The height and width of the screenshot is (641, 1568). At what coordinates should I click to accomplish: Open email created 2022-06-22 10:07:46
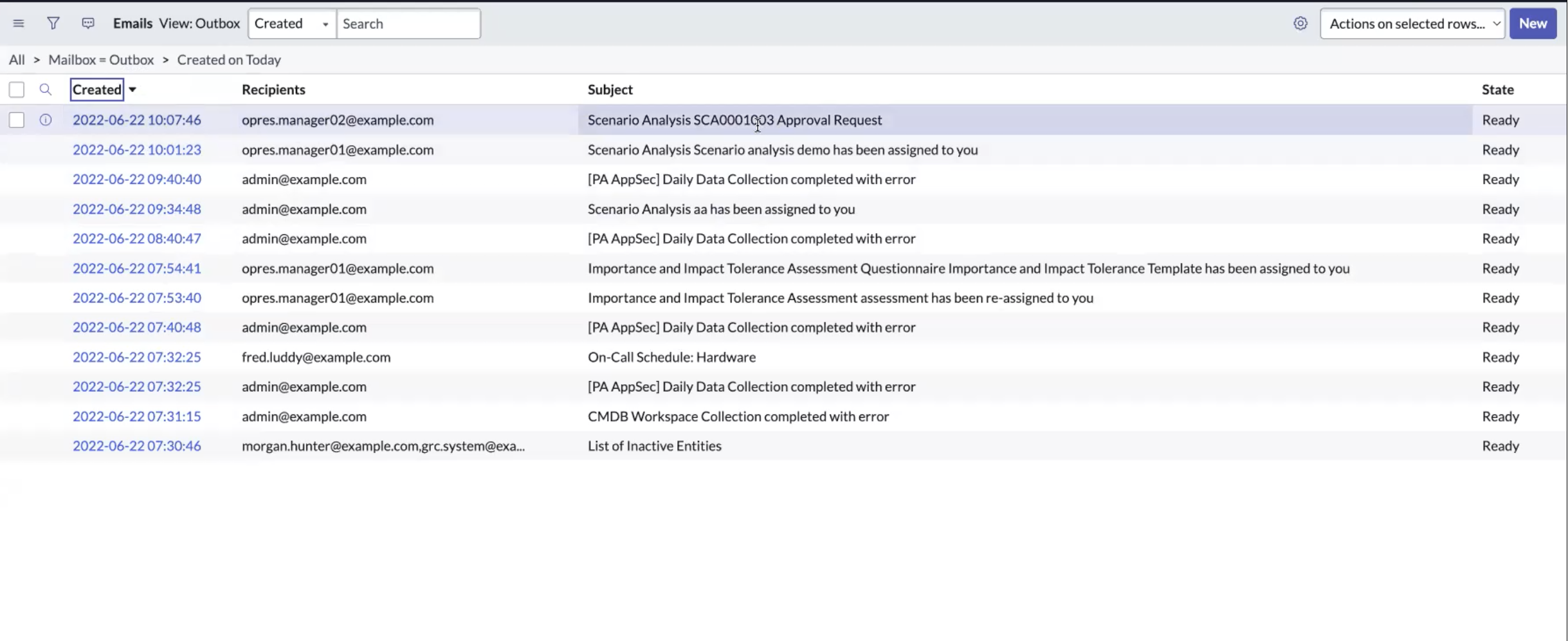[137, 120]
